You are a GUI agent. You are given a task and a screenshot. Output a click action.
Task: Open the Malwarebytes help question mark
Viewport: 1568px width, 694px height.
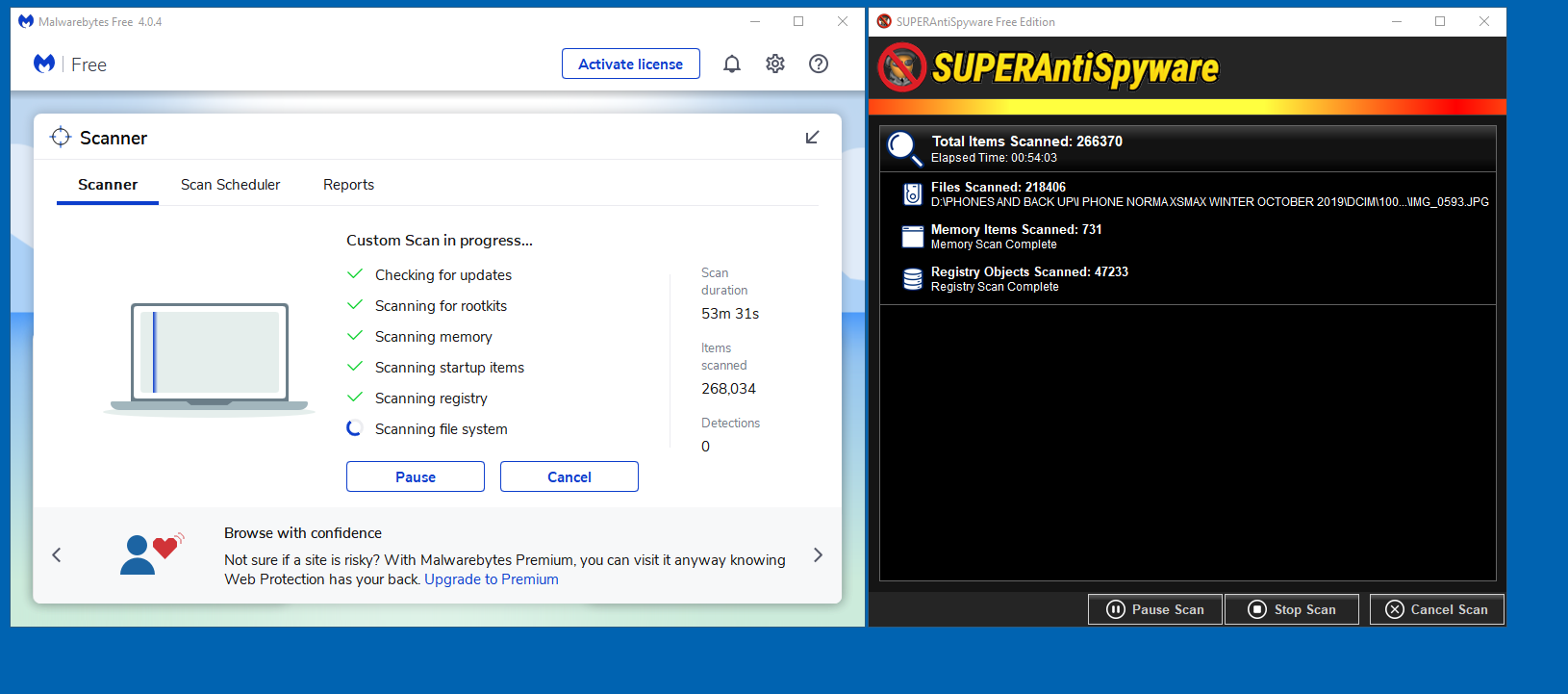(x=819, y=64)
